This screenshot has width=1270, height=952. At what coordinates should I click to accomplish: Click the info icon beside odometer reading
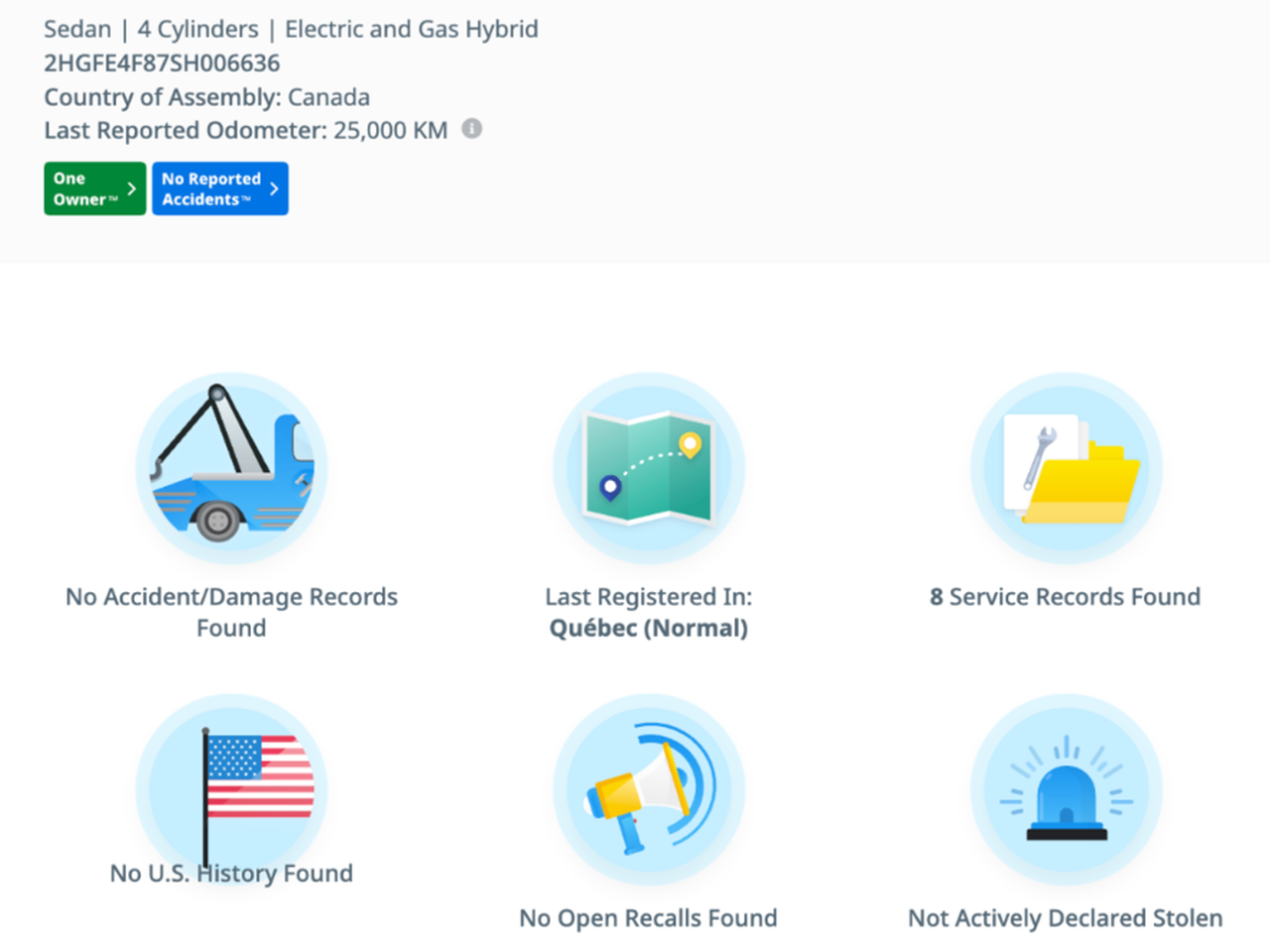coord(472,129)
